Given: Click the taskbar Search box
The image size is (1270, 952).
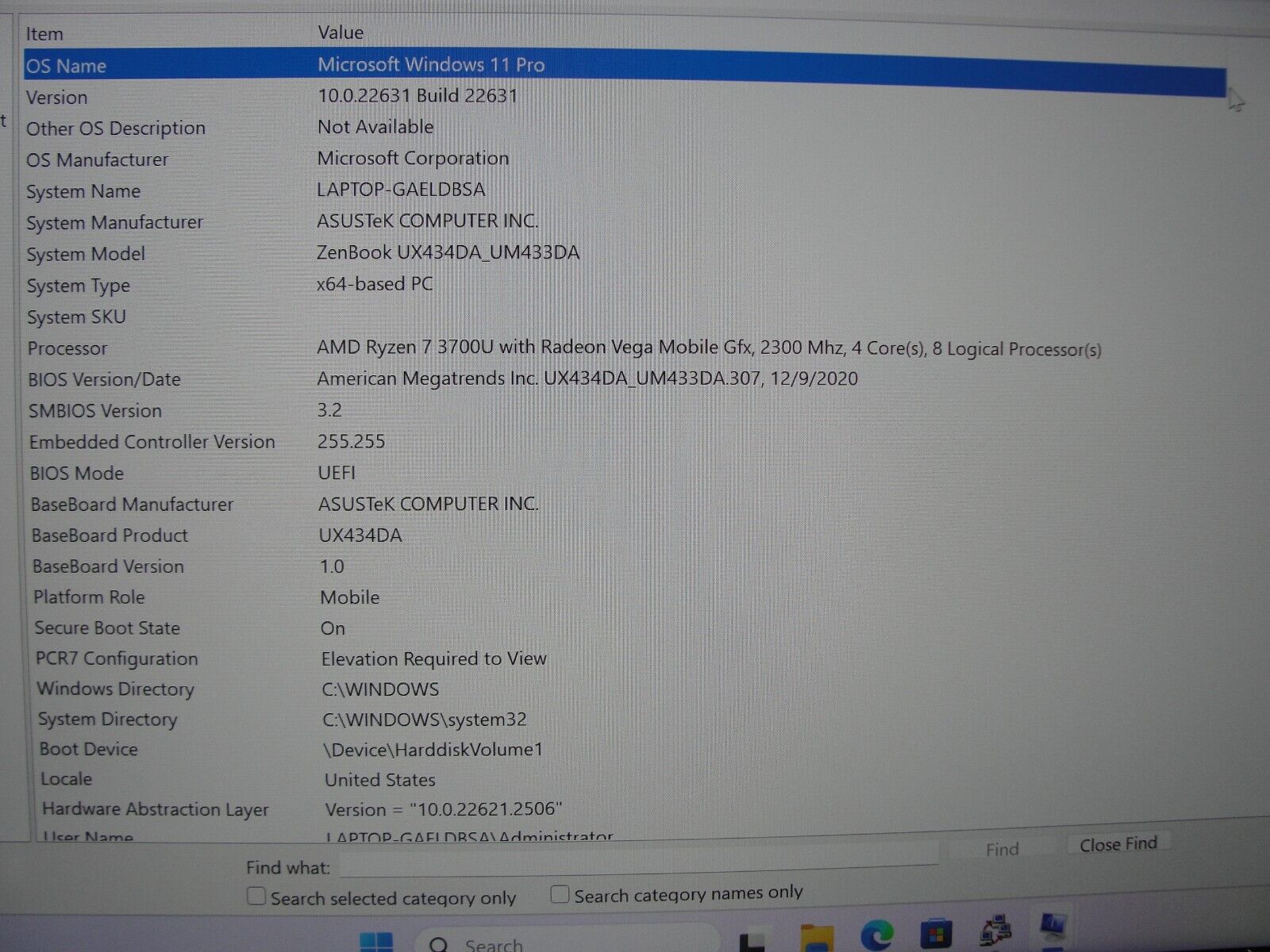Looking at the screenshot, I should pyautogui.click(x=568, y=941).
